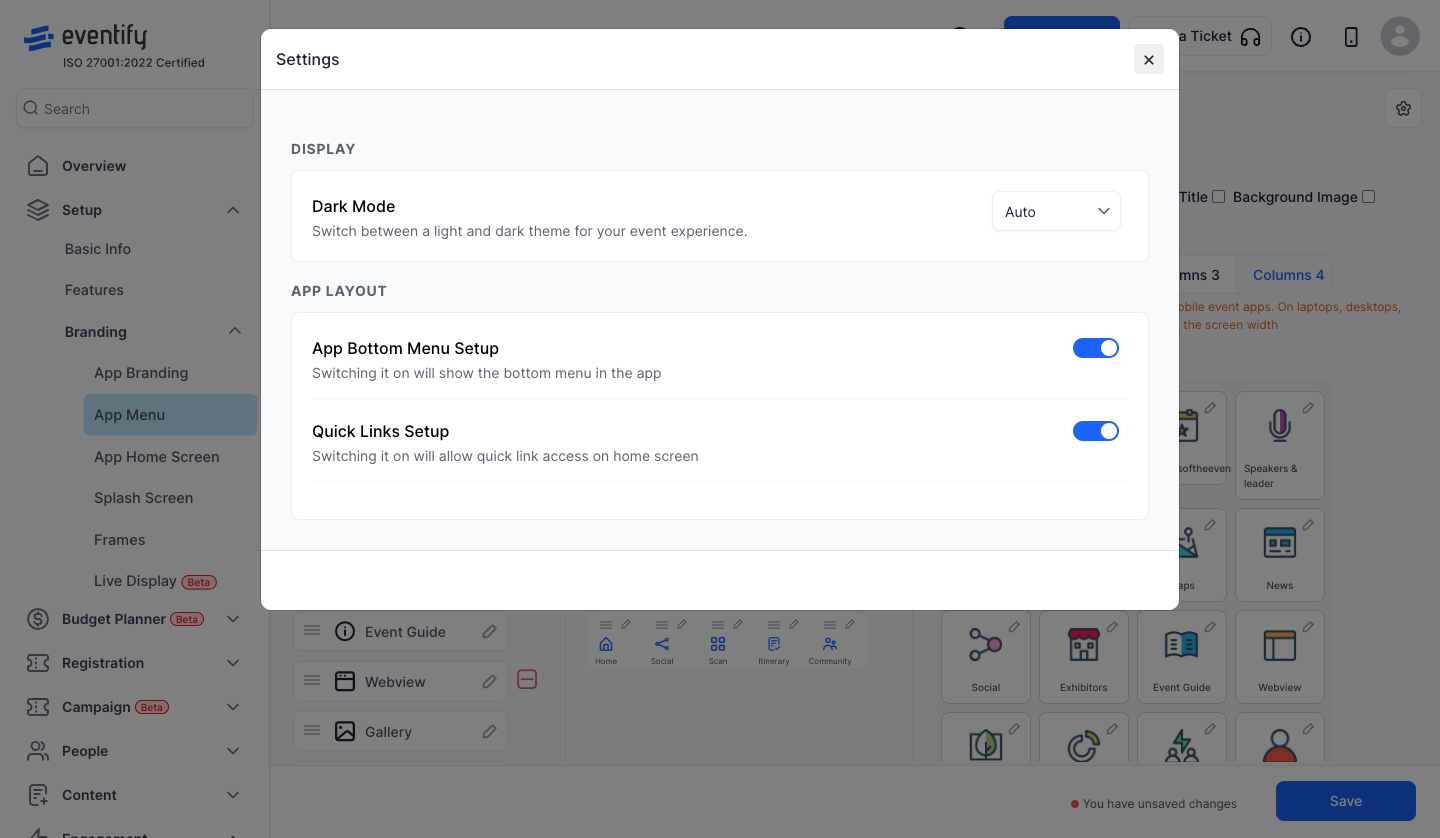Open Splash Screen in the sidebar
The image size is (1440, 838).
[x=144, y=498]
